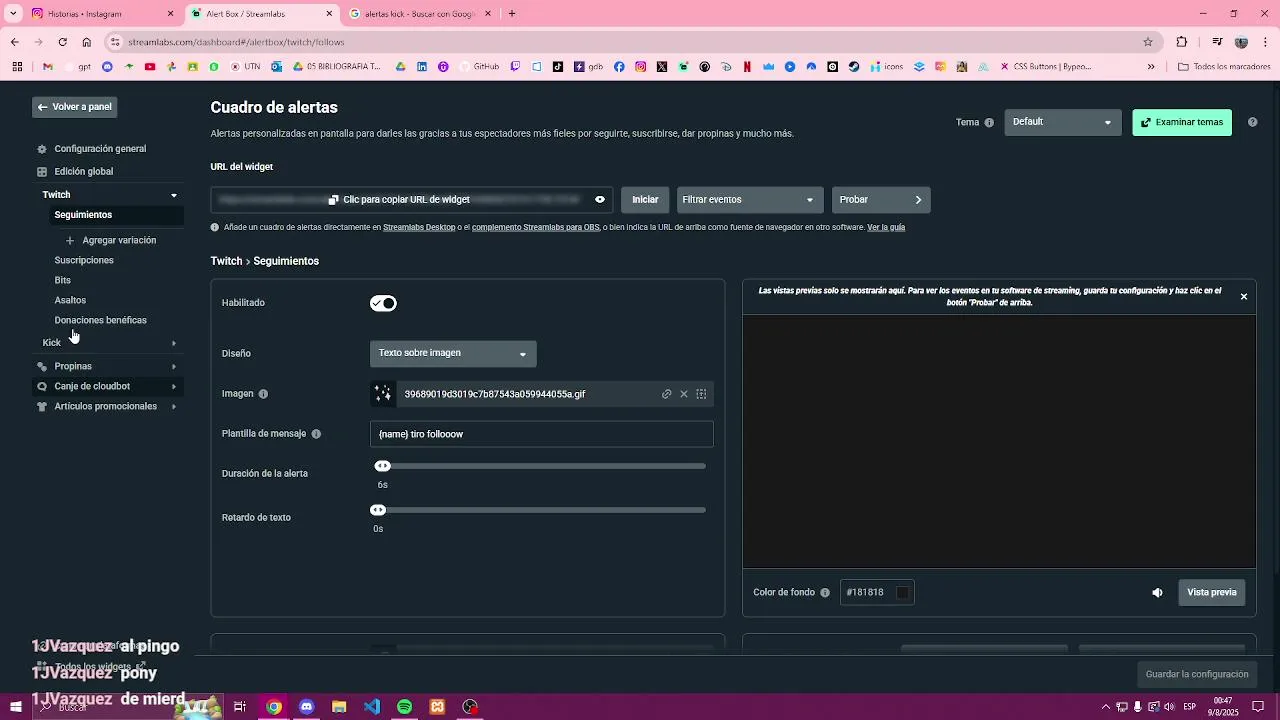Open Todos los marcadores folder
The image size is (1280, 720).
(x=1224, y=67)
